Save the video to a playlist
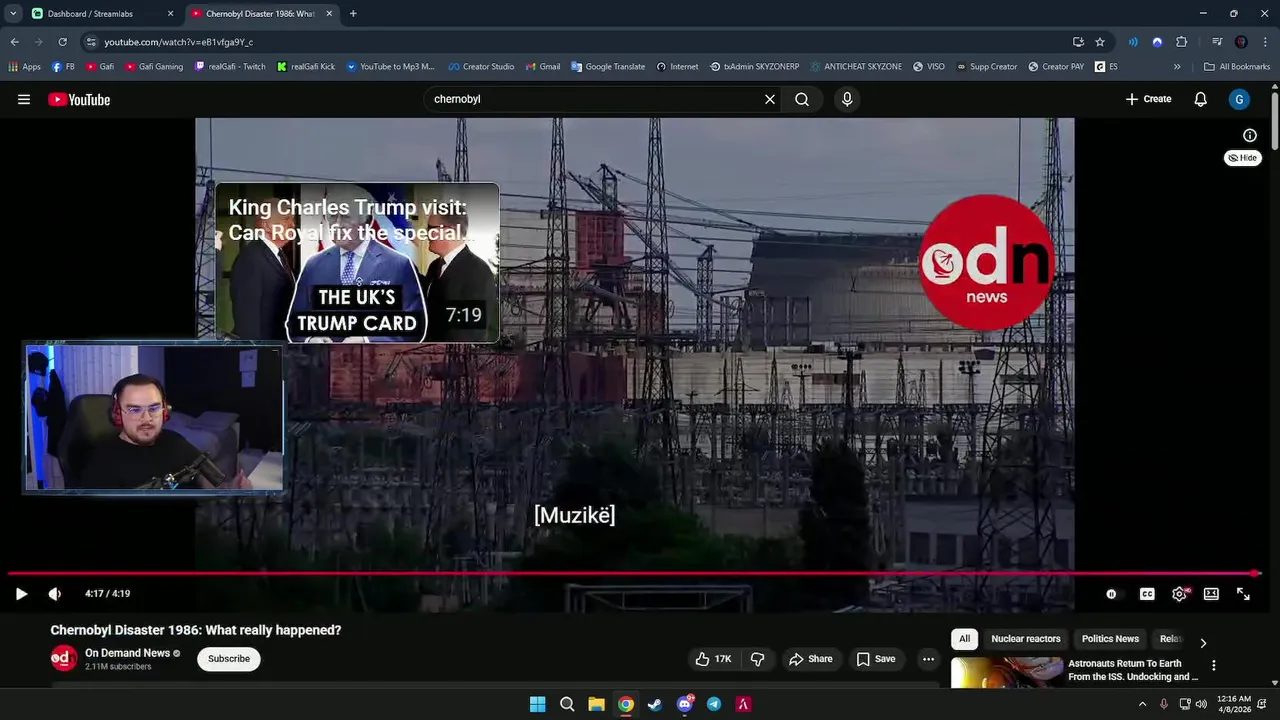 pyautogui.click(x=876, y=659)
